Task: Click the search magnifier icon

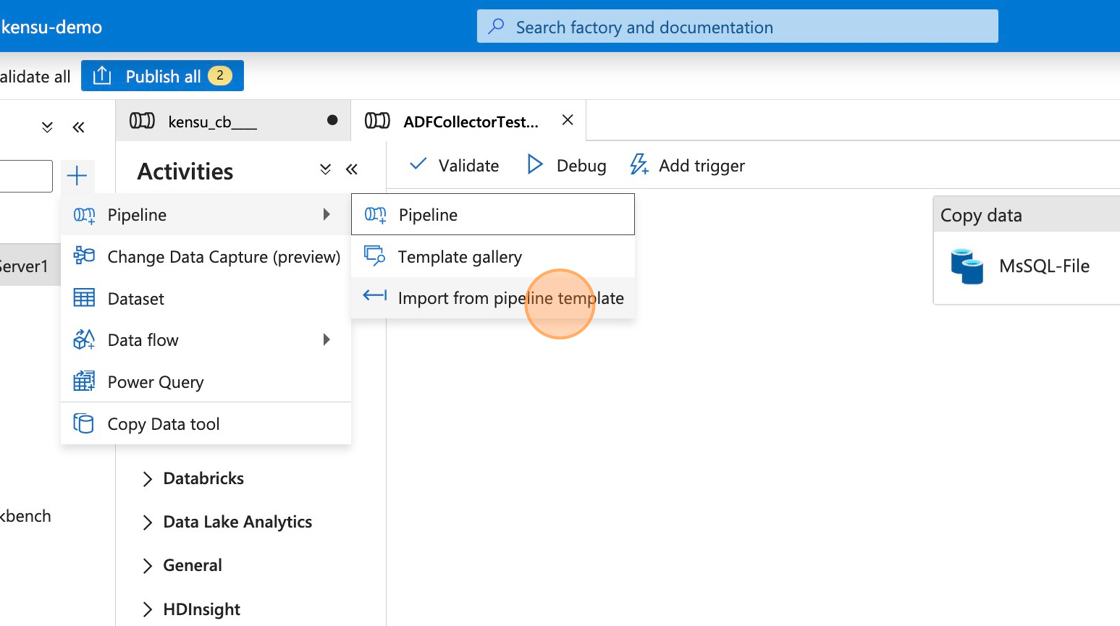Action: [496, 26]
